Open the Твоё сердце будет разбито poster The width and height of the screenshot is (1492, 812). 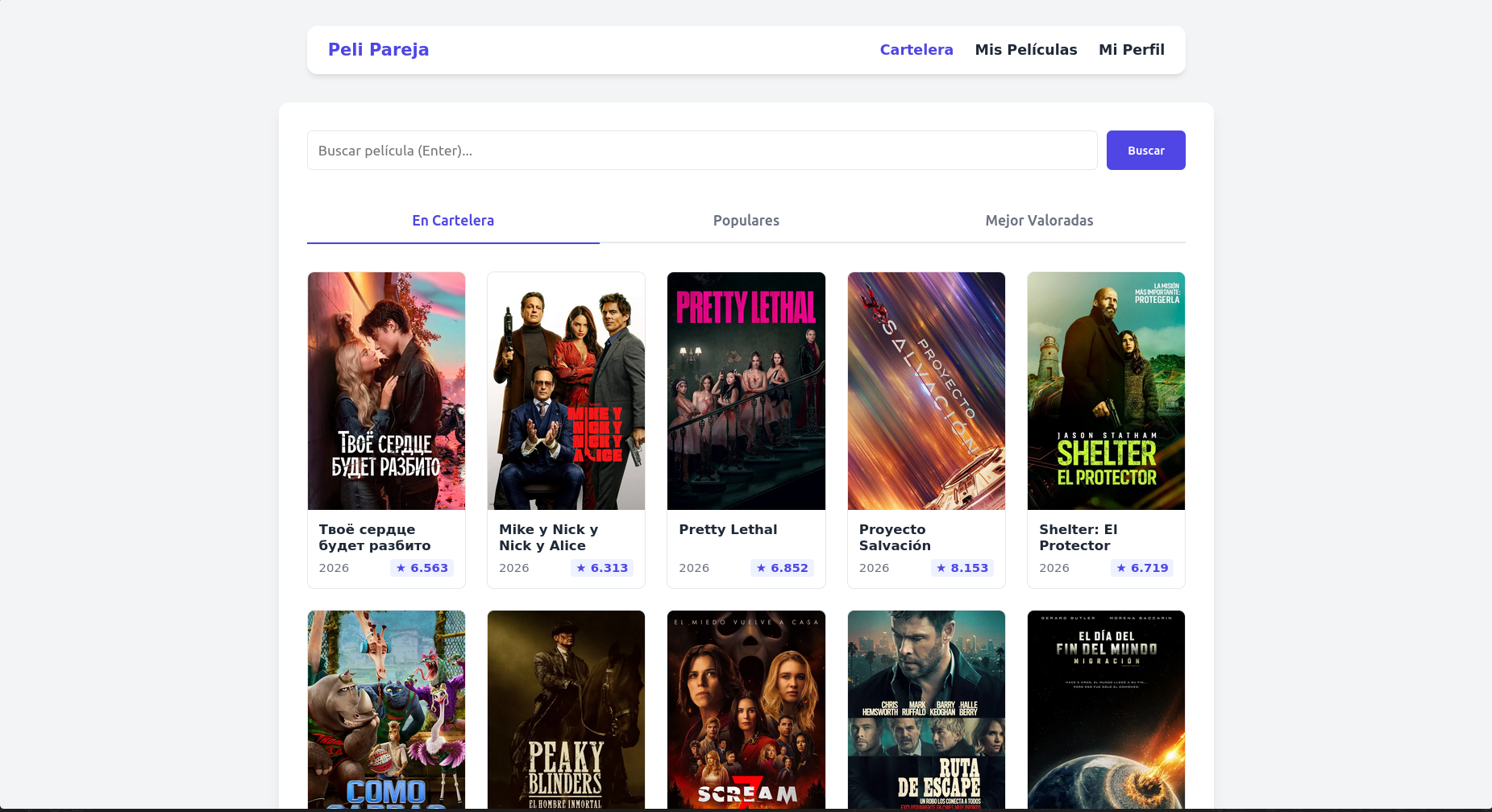[386, 391]
